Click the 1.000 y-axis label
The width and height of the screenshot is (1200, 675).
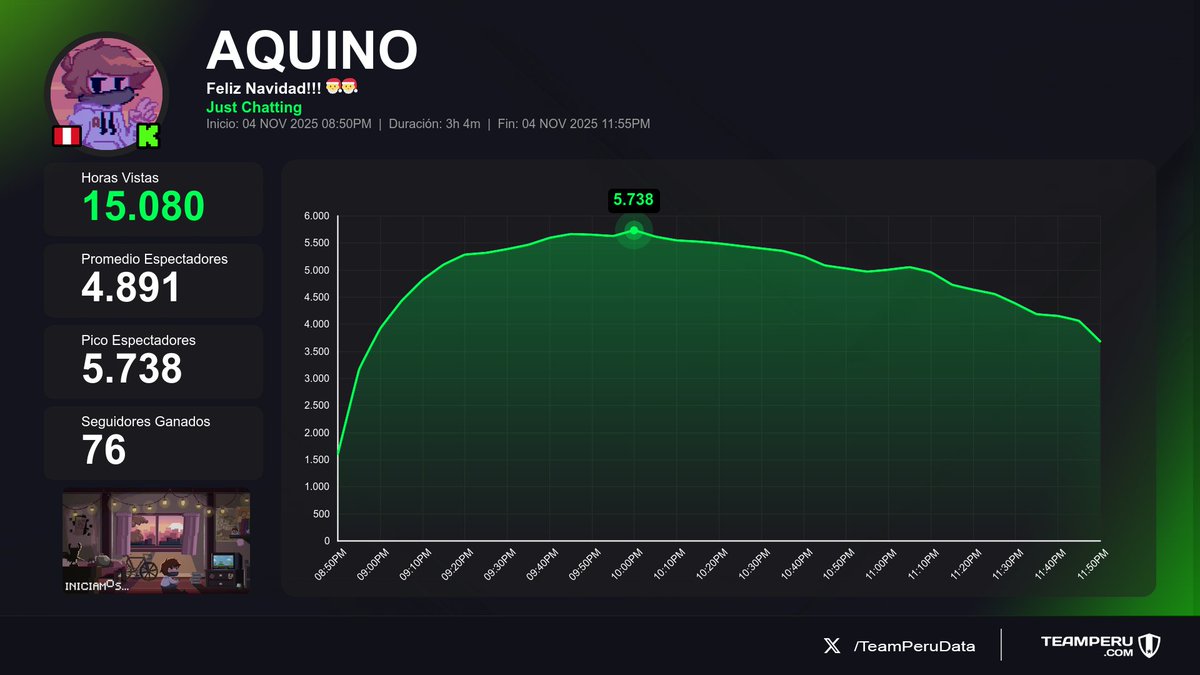[x=316, y=486]
